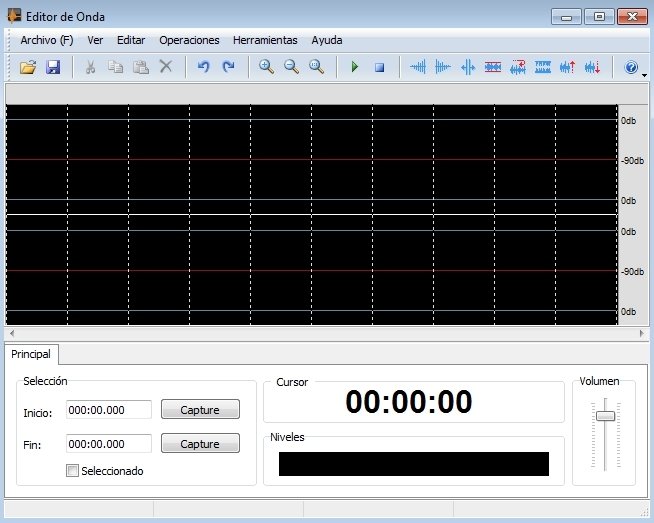
Task: Click the upper -90db channel label
Action: click(632, 161)
